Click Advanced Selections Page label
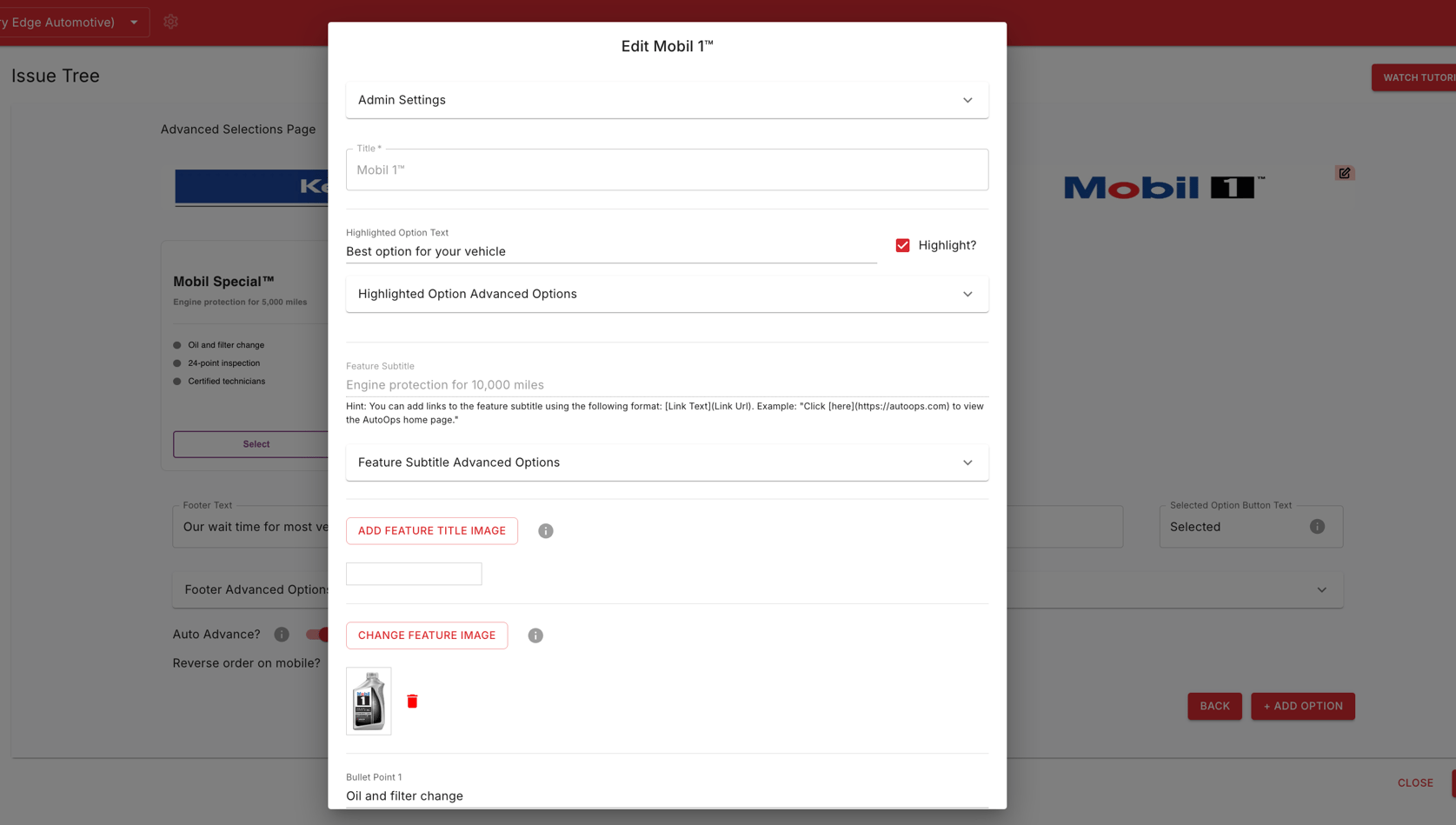The image size is (1456, 825). pyautogui.click(x=238, y=130)
